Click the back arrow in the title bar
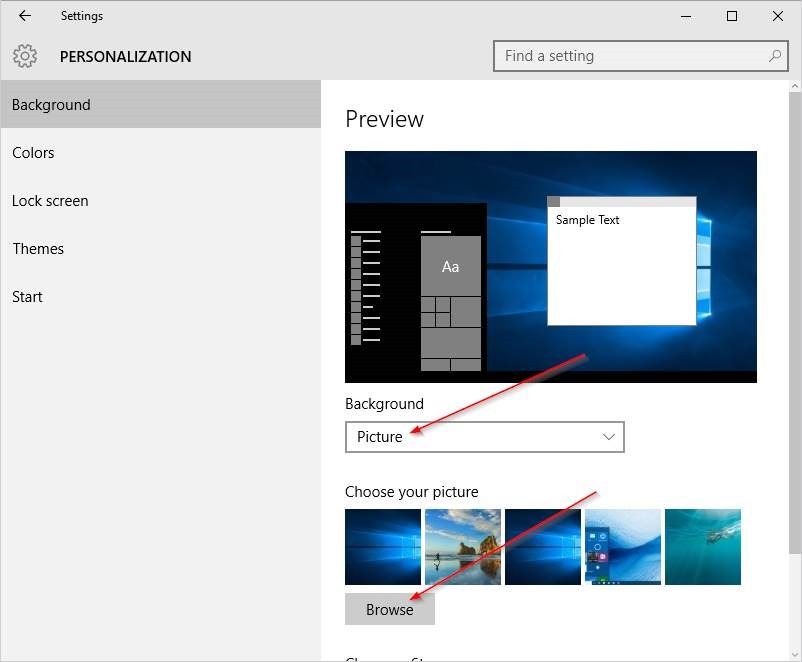Viewport: 802px width, 662px height. point(24,16)
